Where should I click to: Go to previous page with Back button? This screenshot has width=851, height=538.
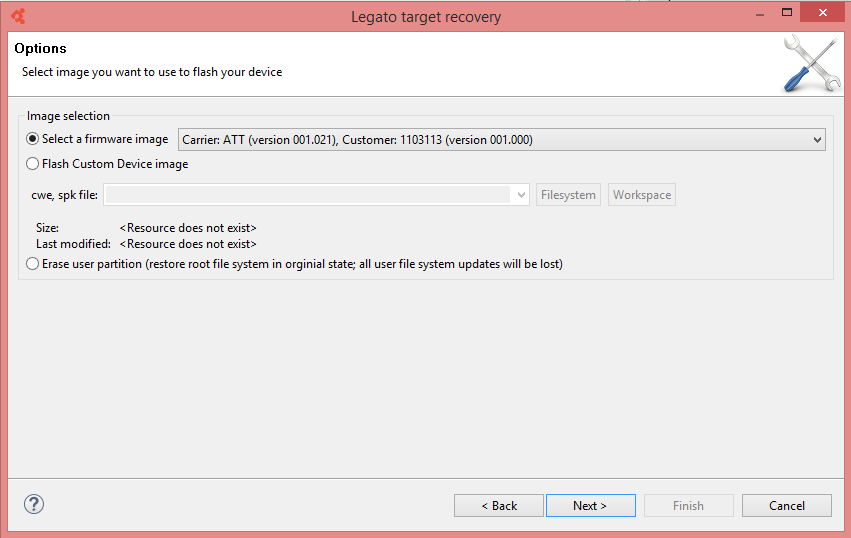[499, 505]
